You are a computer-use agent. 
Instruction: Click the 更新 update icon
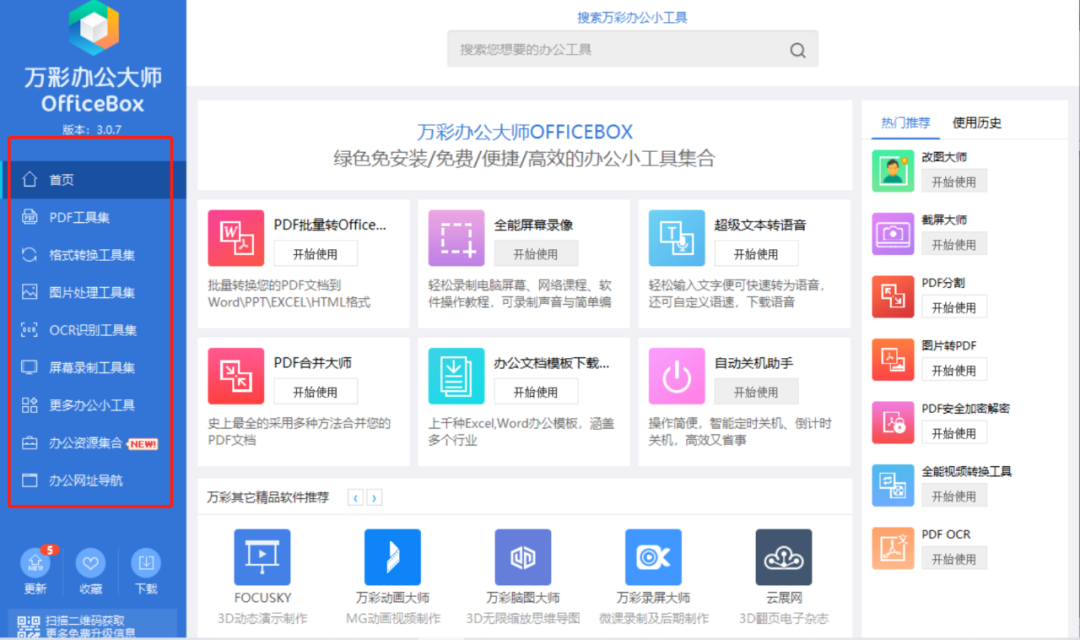(35, 564)
